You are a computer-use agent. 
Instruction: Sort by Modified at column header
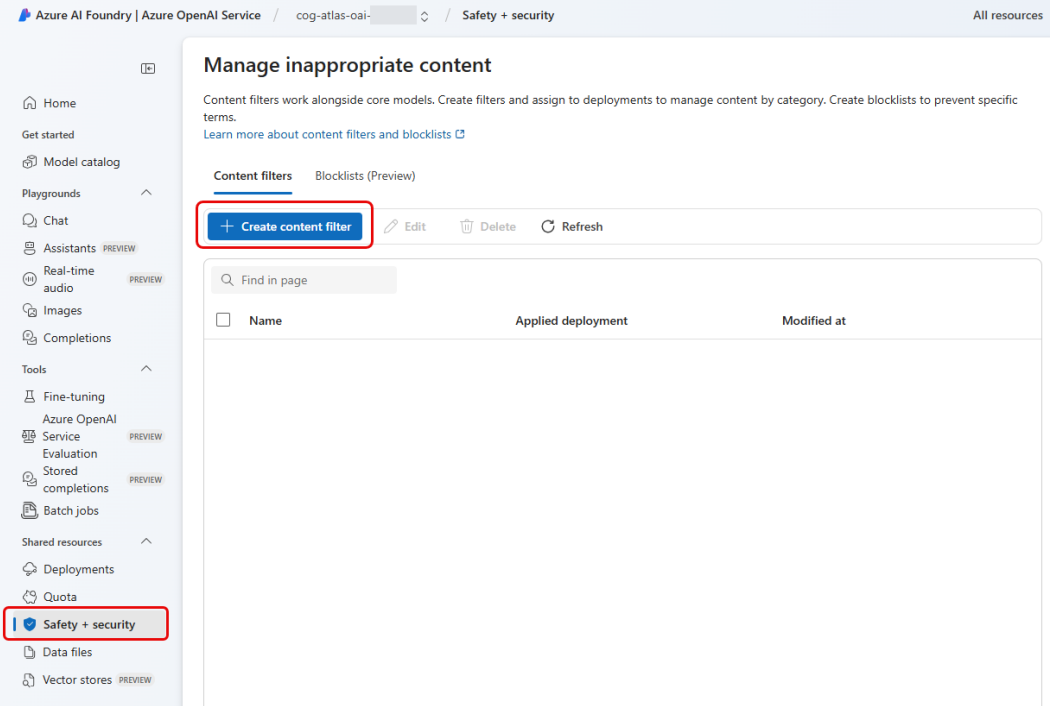(x=814, y=320)
